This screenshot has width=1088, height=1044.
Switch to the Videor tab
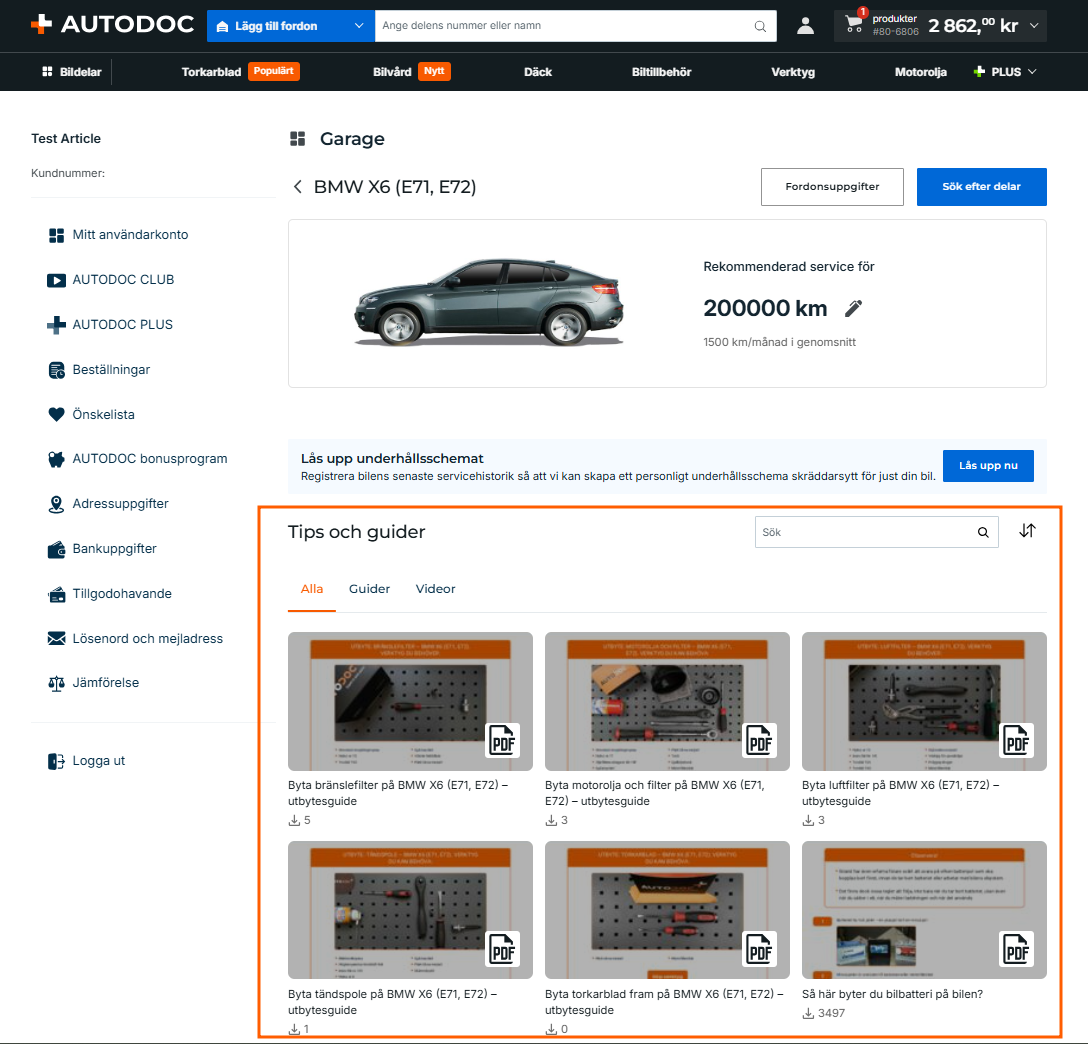(x=435, y=589)
